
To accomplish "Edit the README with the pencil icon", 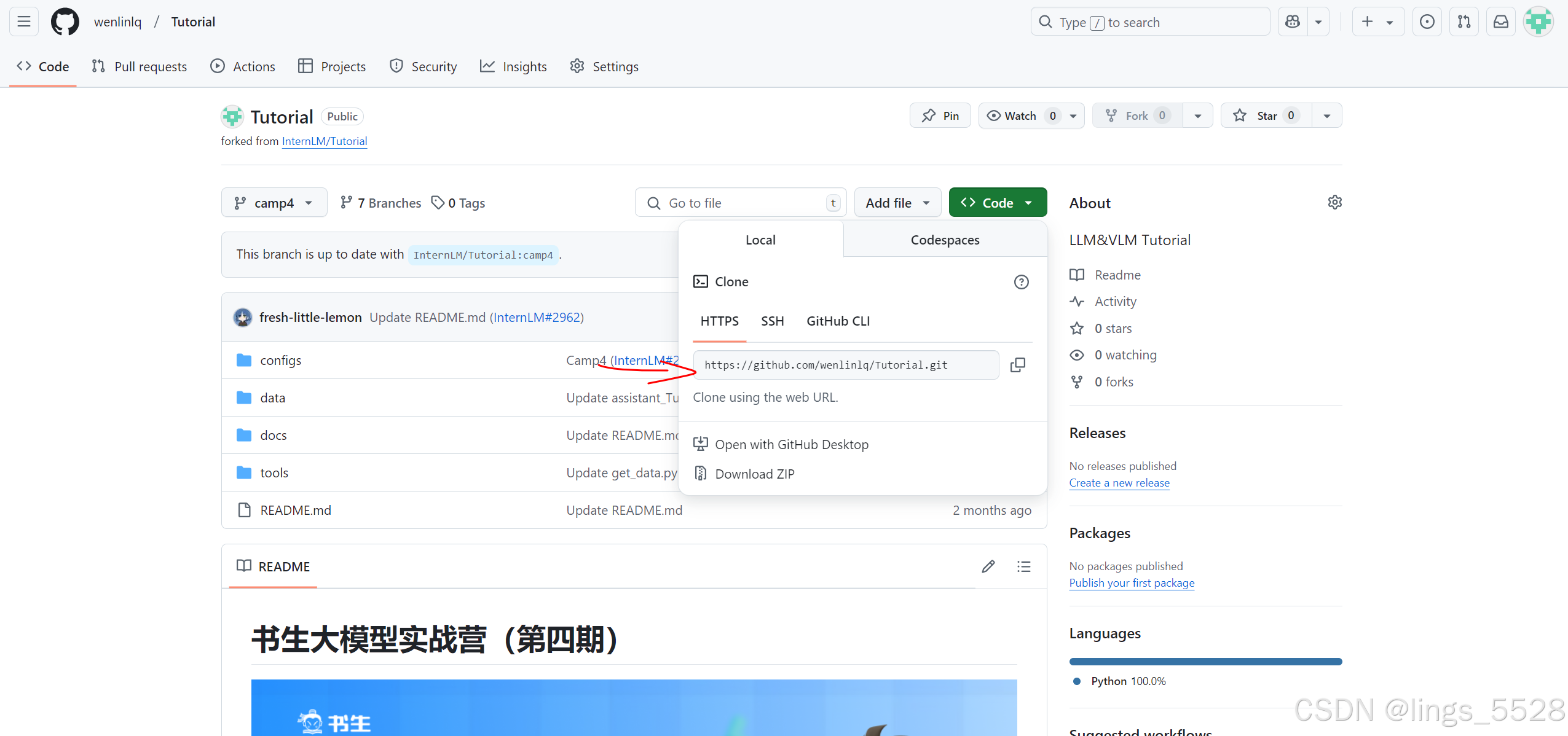I will (988, 566).
